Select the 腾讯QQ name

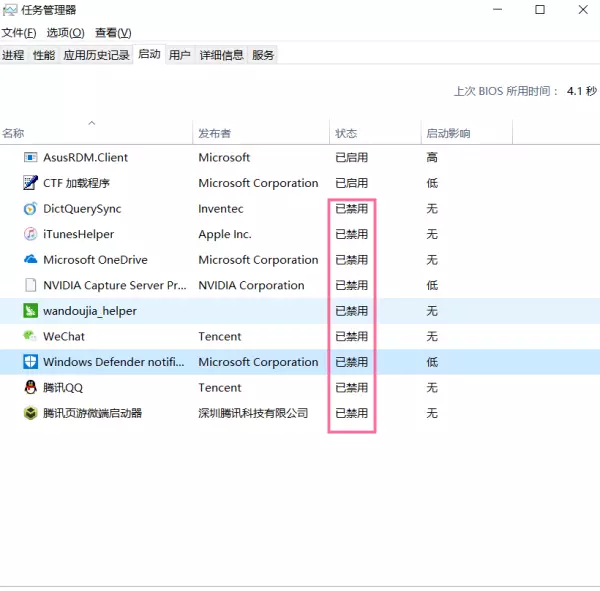63,387
